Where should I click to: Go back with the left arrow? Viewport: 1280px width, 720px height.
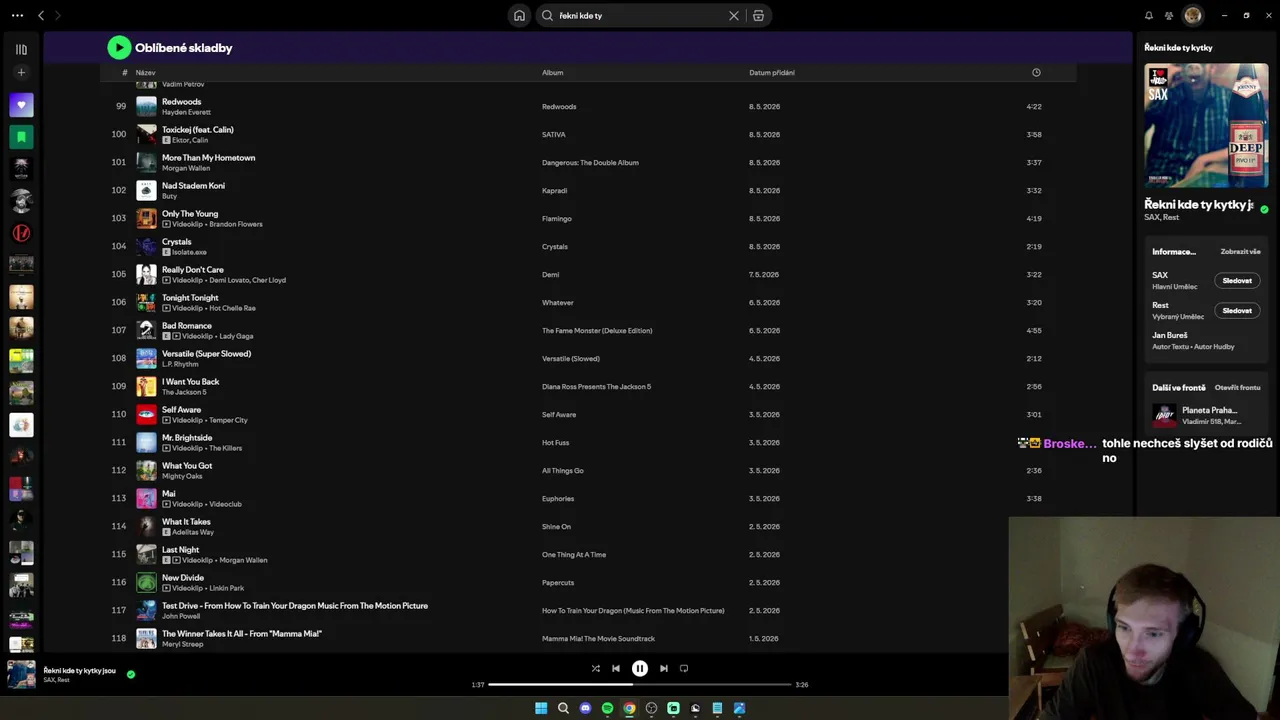41,16
